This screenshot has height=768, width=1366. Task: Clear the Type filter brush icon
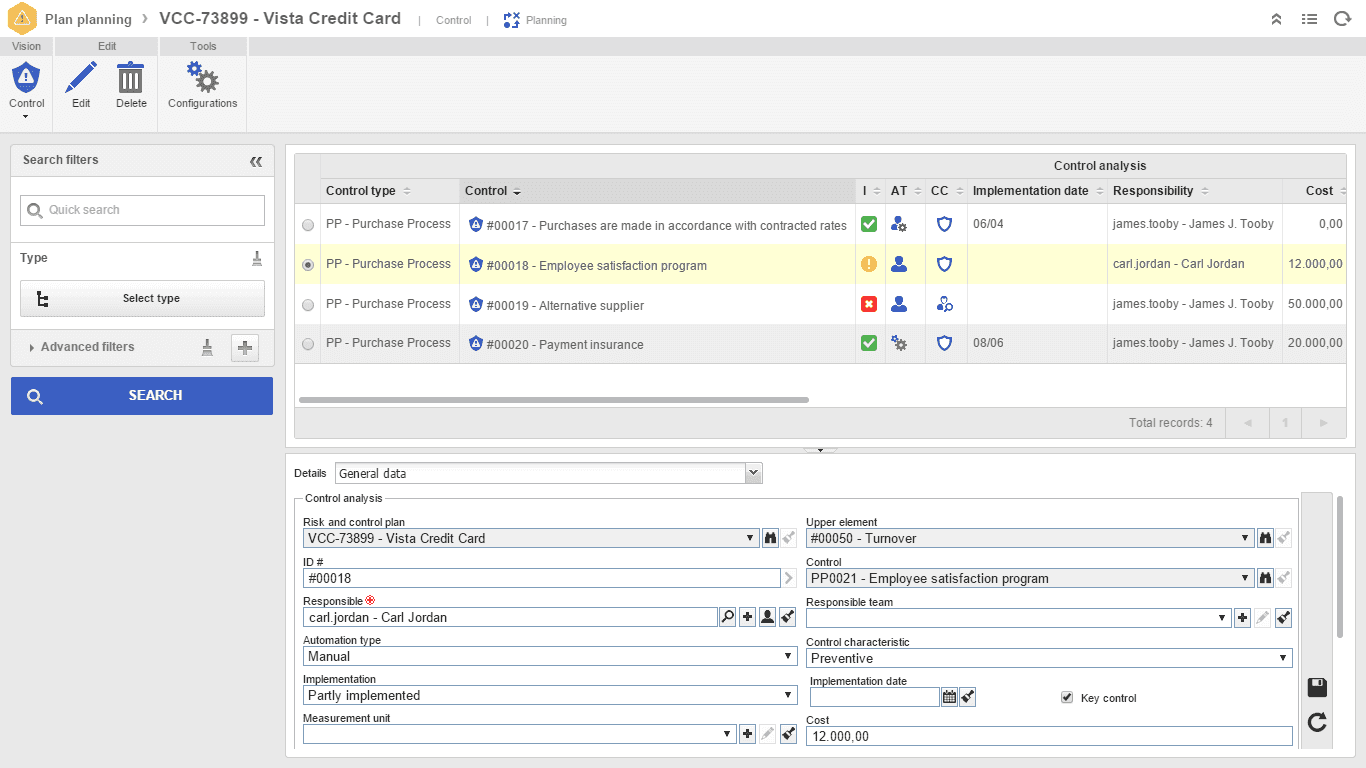(x=257, y=259)
